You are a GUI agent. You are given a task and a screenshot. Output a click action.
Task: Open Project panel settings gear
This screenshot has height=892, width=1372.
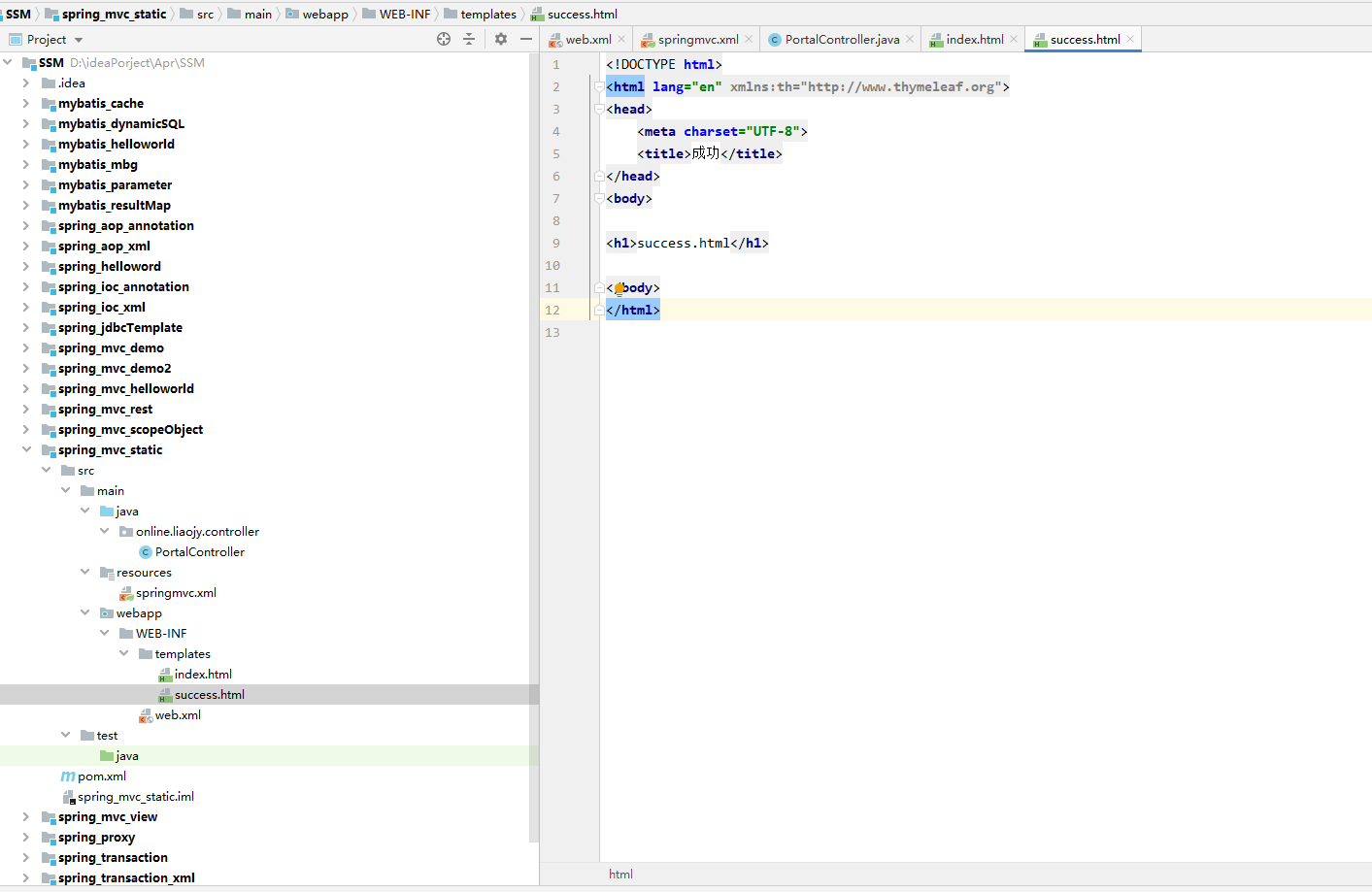coord(501,39)
